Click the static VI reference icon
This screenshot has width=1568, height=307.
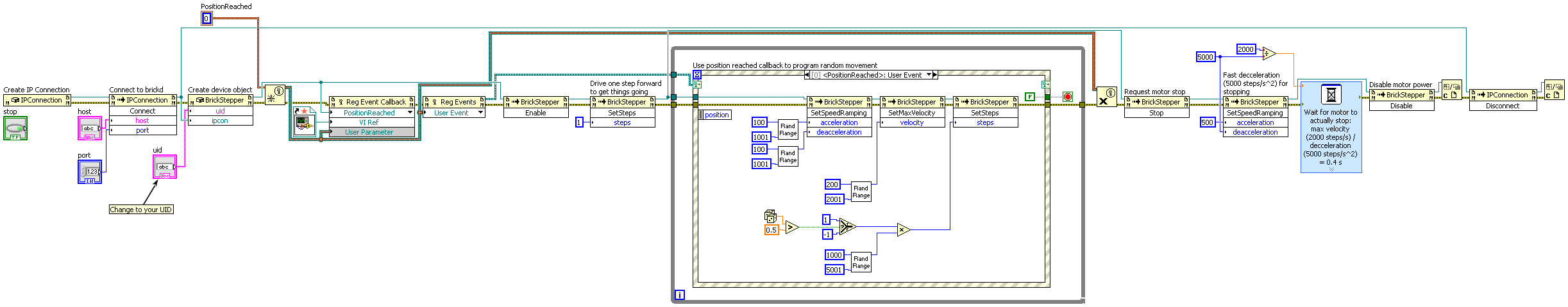(x=303, y=123)
